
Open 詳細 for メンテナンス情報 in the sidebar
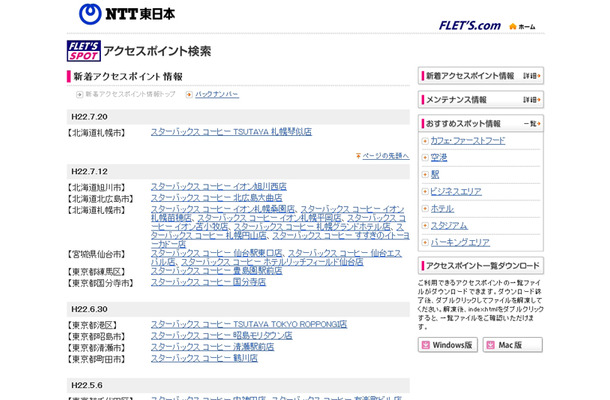coord(532,100)
